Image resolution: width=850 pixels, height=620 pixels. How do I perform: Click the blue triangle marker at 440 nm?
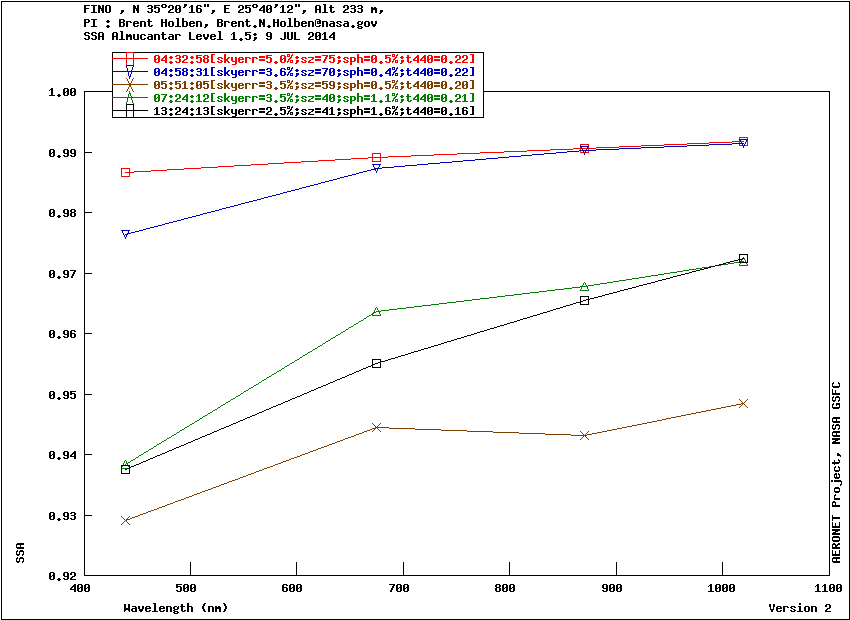[x=126, y=234]
